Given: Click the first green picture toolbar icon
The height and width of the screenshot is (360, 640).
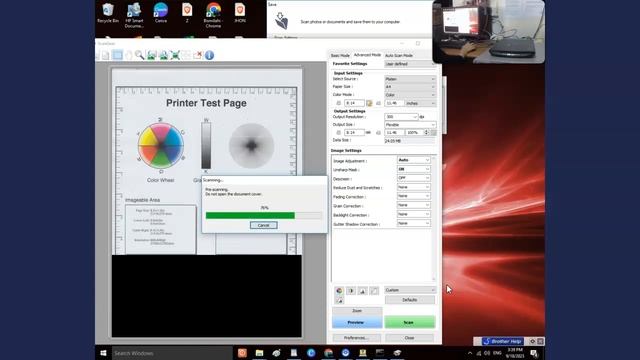Looking at the screenshot, I should 151,55.
